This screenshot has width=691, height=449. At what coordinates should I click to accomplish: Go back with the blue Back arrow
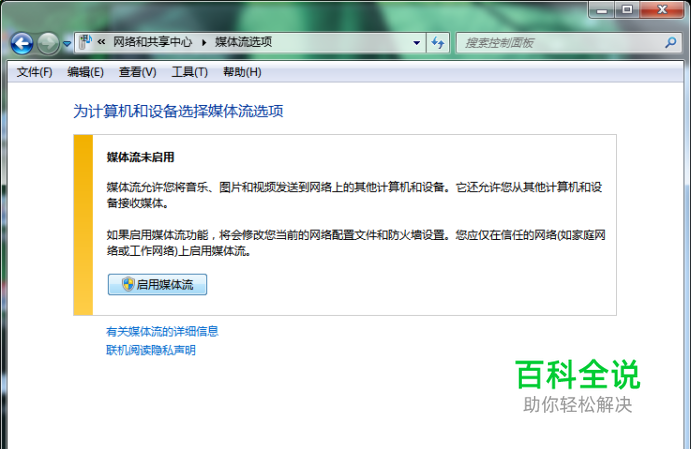[22, 44]
